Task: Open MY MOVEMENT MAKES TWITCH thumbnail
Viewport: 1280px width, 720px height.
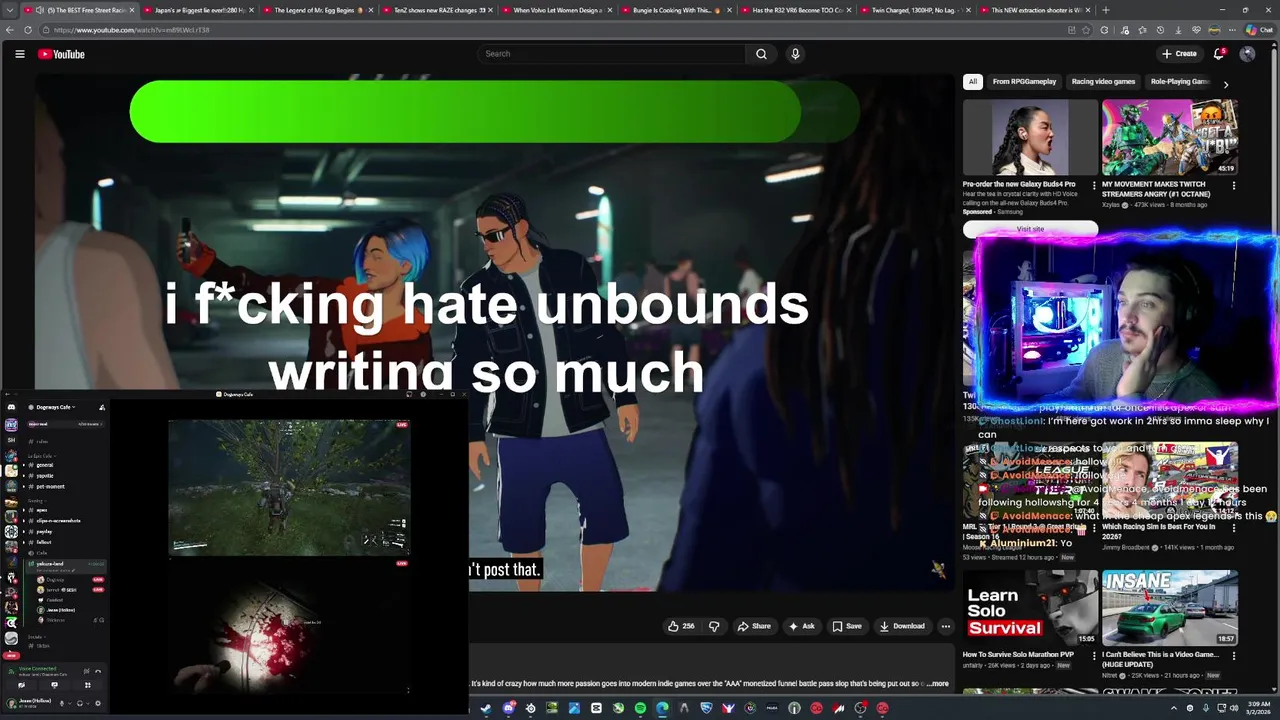Action: (x=1170, y=137)
